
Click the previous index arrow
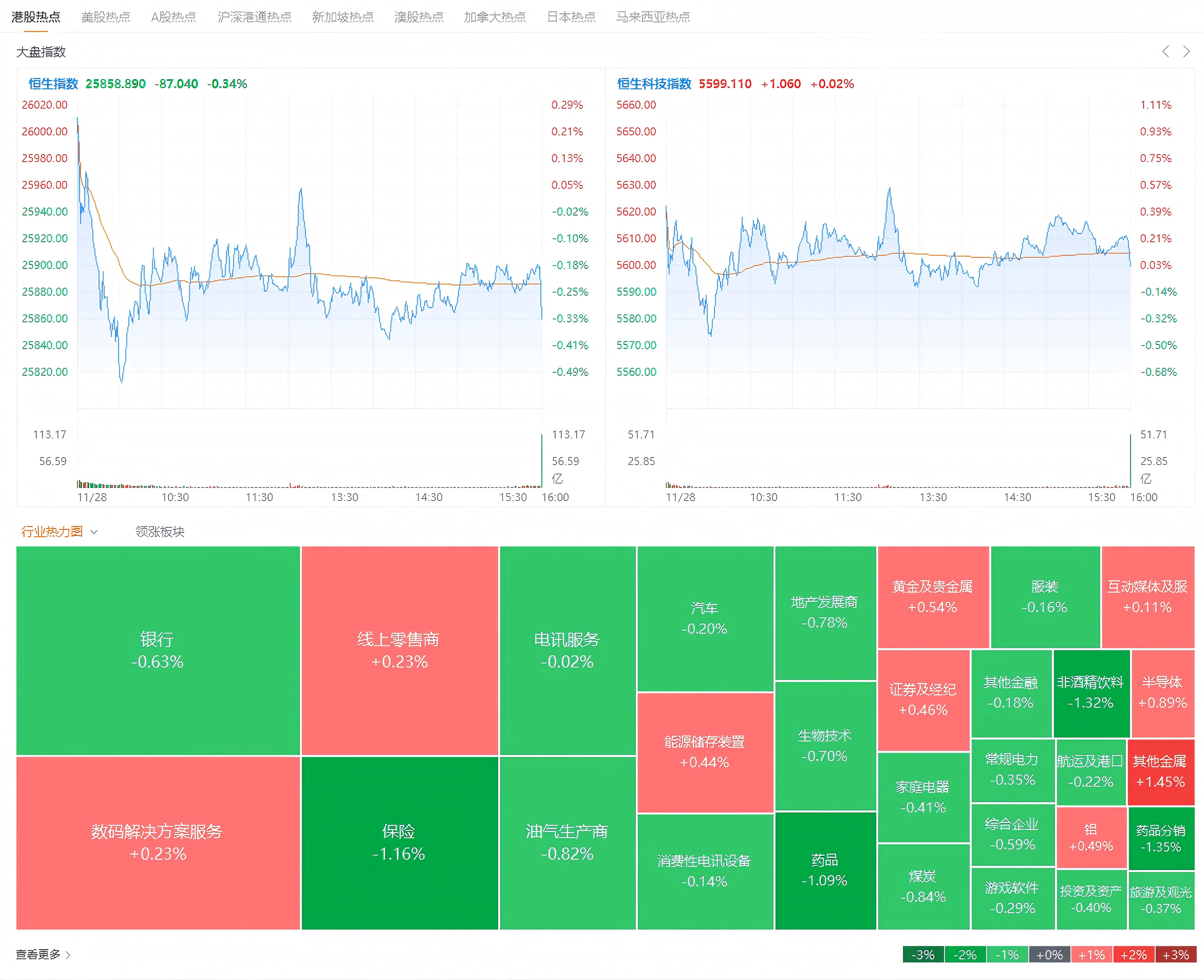[1165, 51]
